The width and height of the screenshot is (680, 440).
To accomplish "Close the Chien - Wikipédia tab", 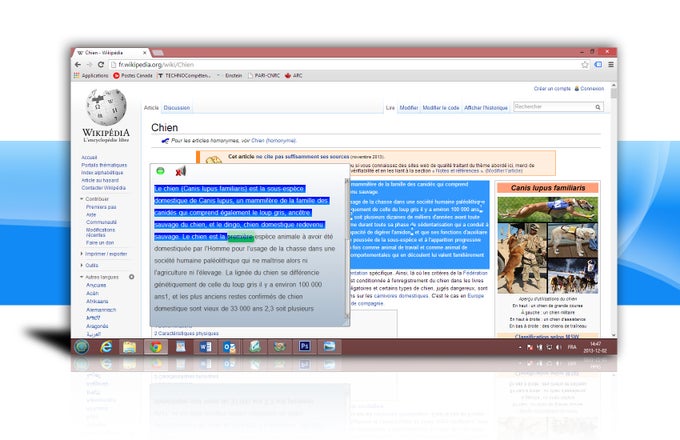I will point(145,53).
